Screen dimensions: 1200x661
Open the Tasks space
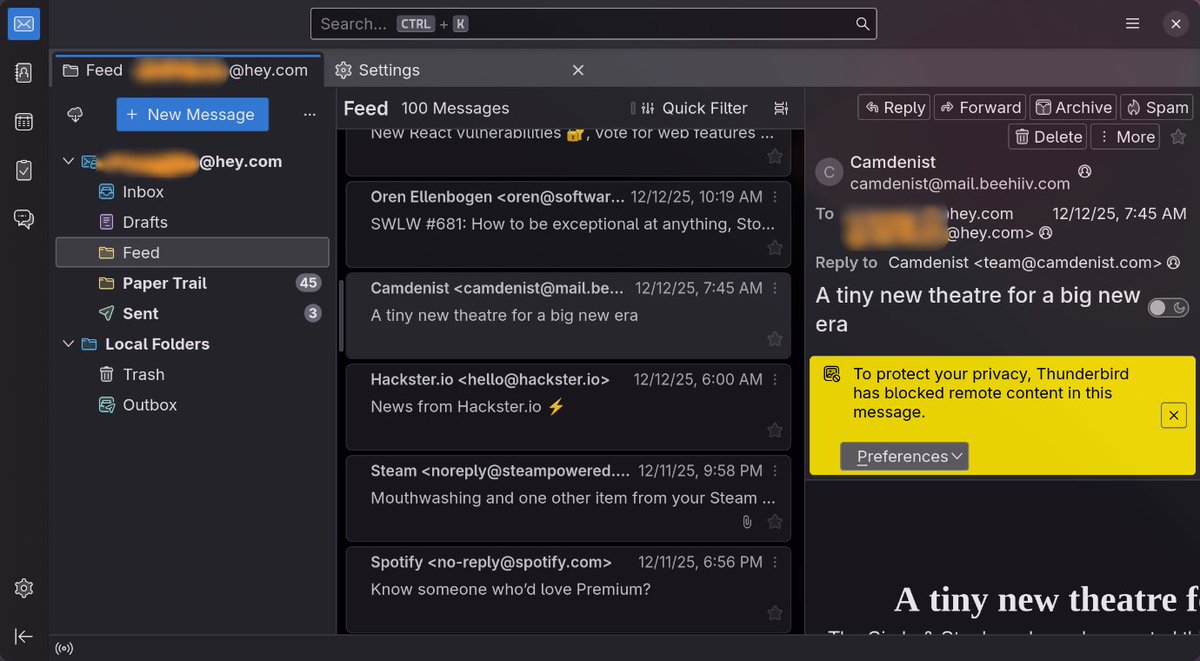tap(24, 171)
